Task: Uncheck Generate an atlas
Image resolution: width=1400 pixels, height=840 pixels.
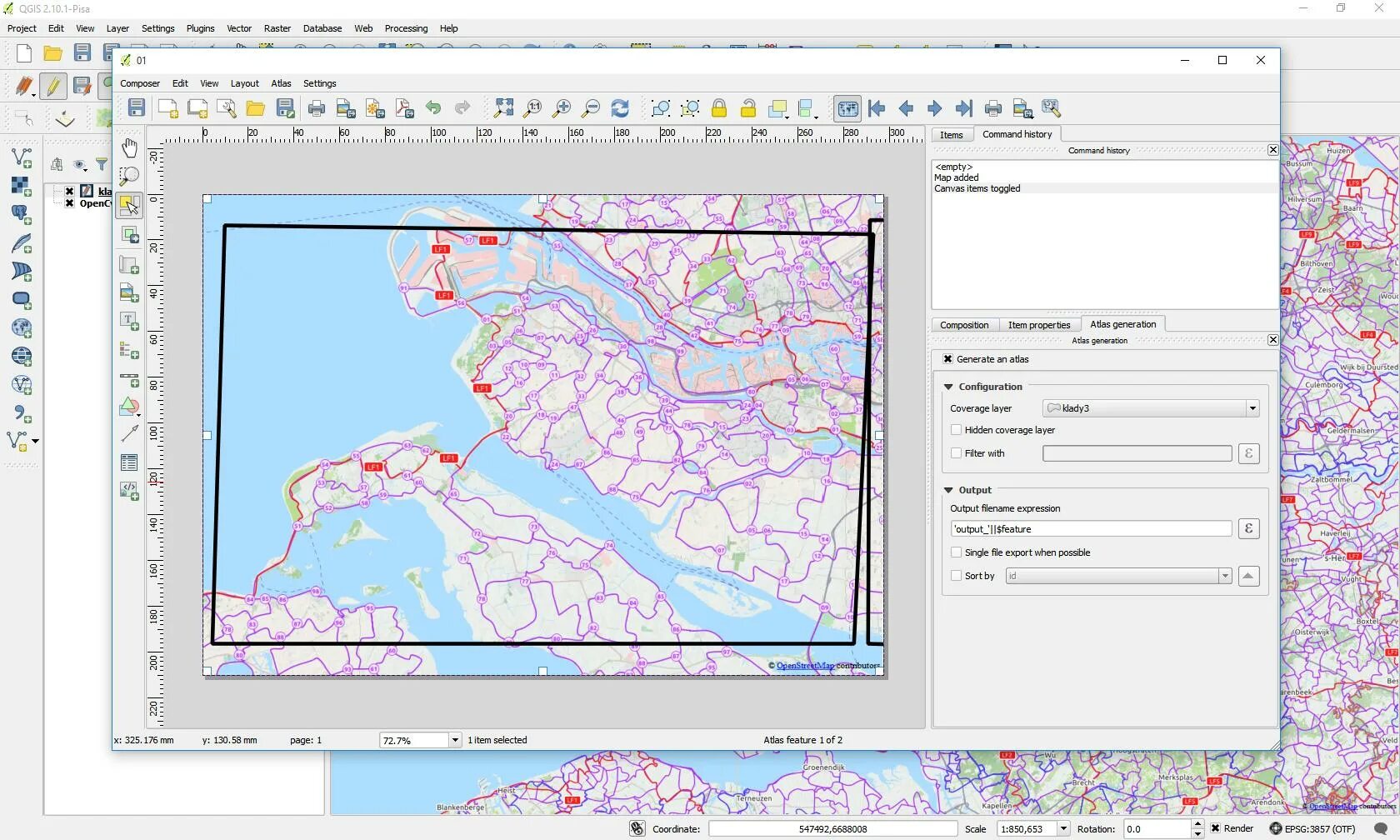Action: [x=947, y=359]
